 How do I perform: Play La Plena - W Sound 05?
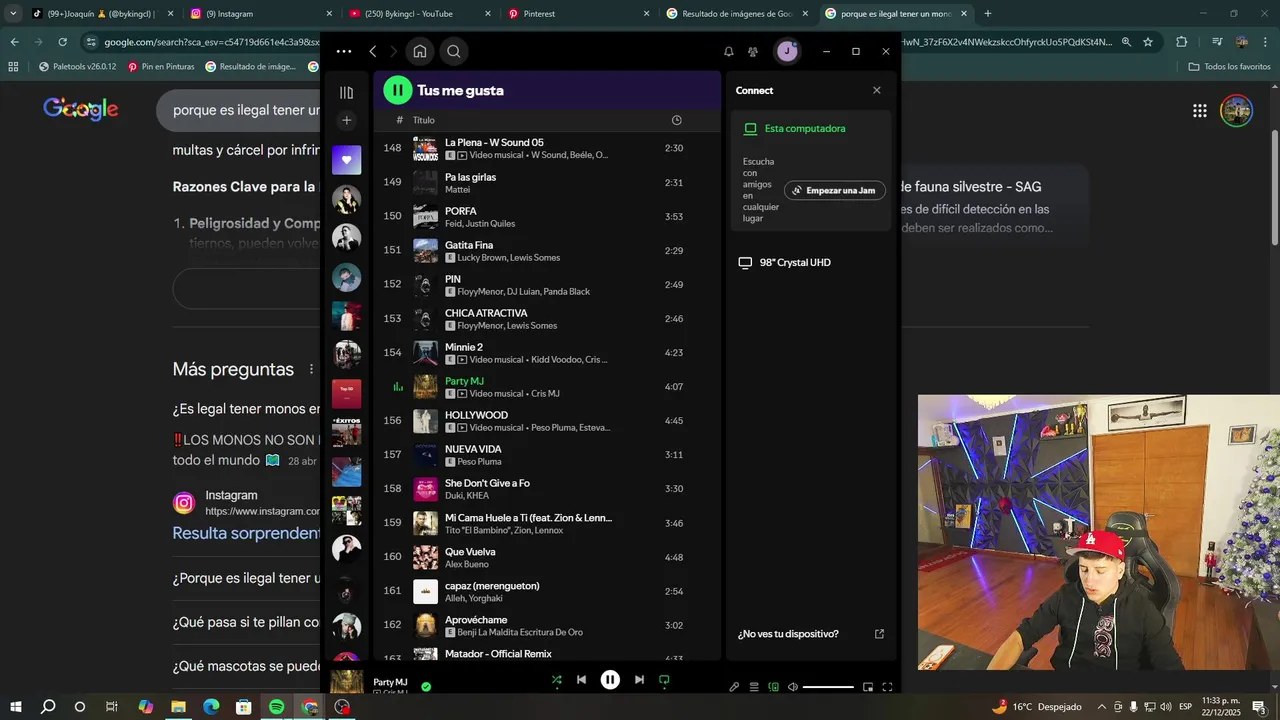tap(547, 148)
